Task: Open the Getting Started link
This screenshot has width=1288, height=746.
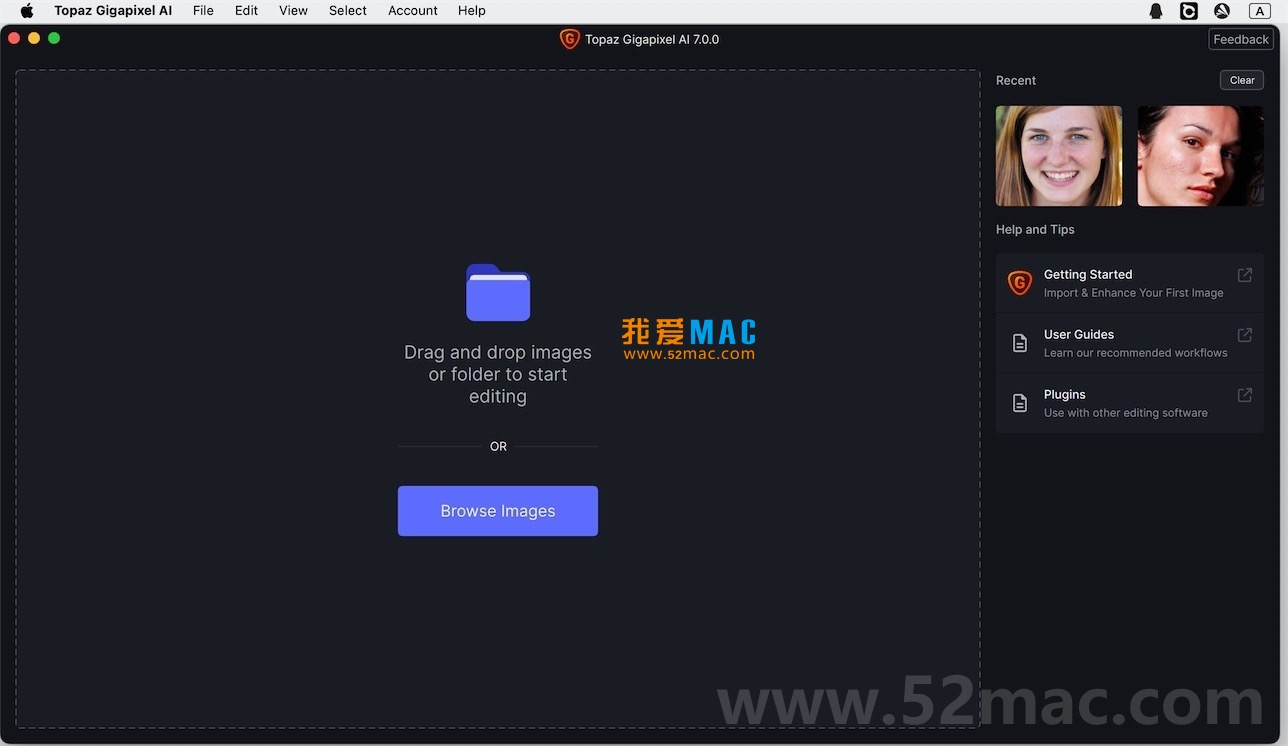Action: pyautogui.click(x=1130, y=283)
